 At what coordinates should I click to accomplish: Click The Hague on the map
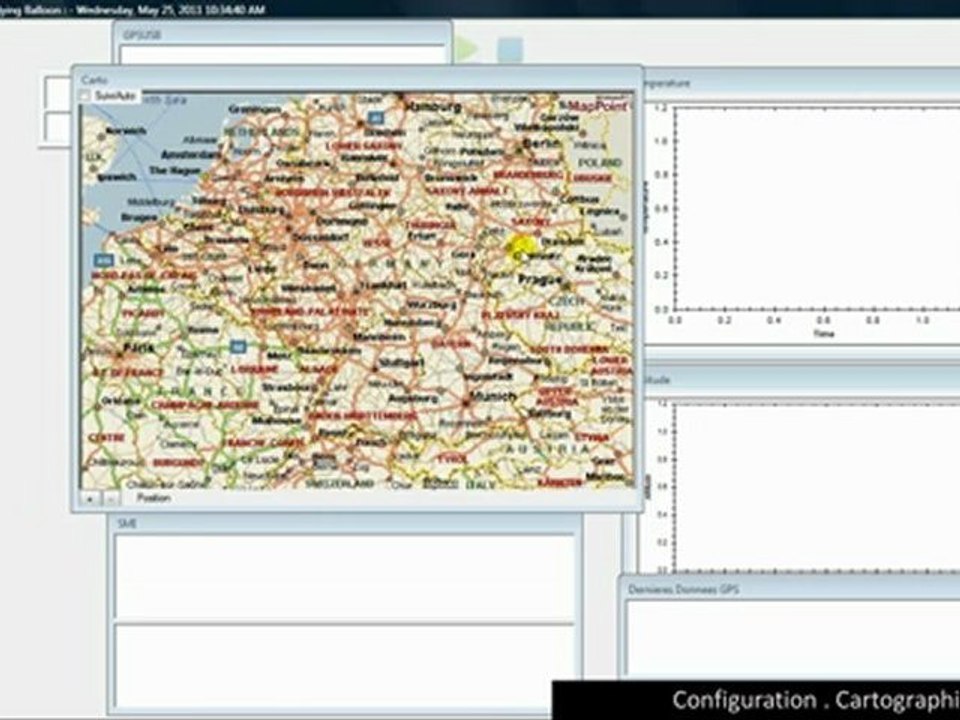pyautogui.click(x=175, y=171)
